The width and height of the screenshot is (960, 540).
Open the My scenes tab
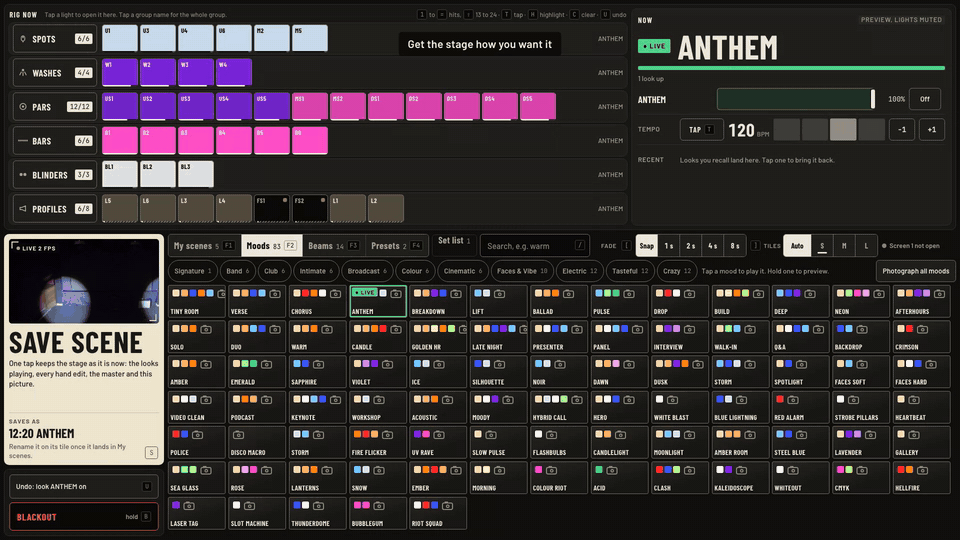pyautogui.click(x=204, y=246)
